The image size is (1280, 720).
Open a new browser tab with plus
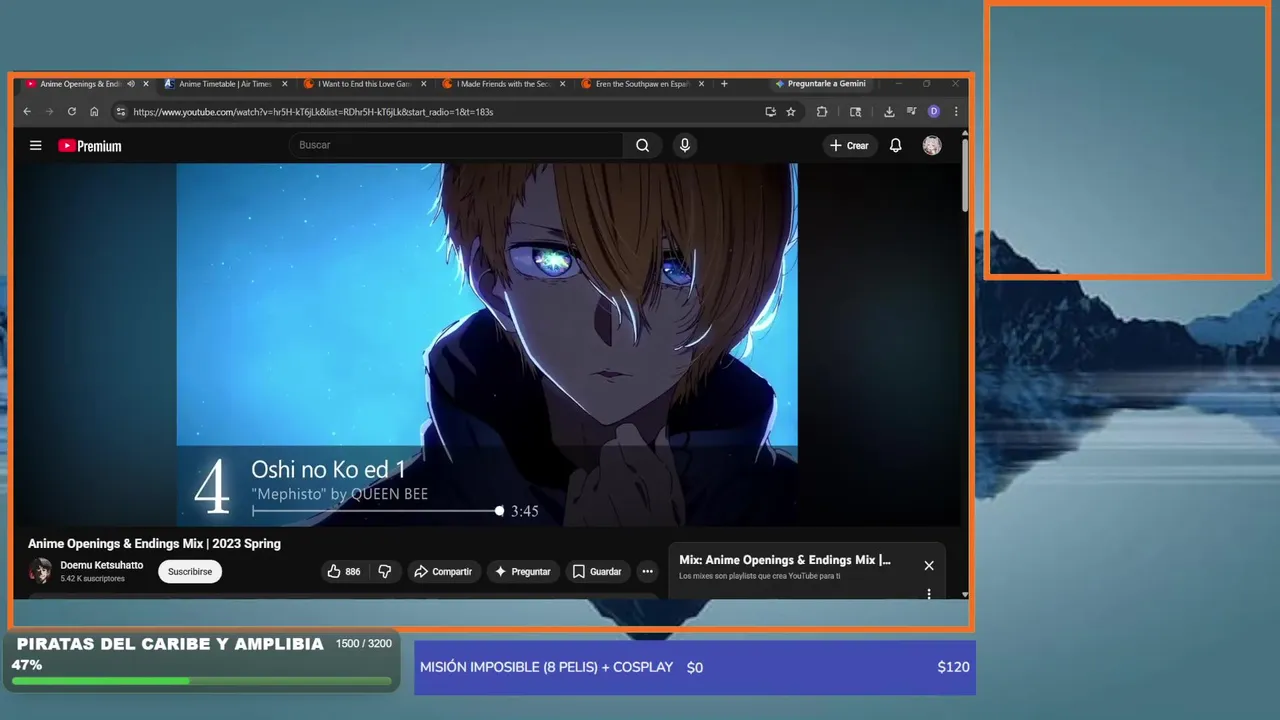click(x=724, y=84)
